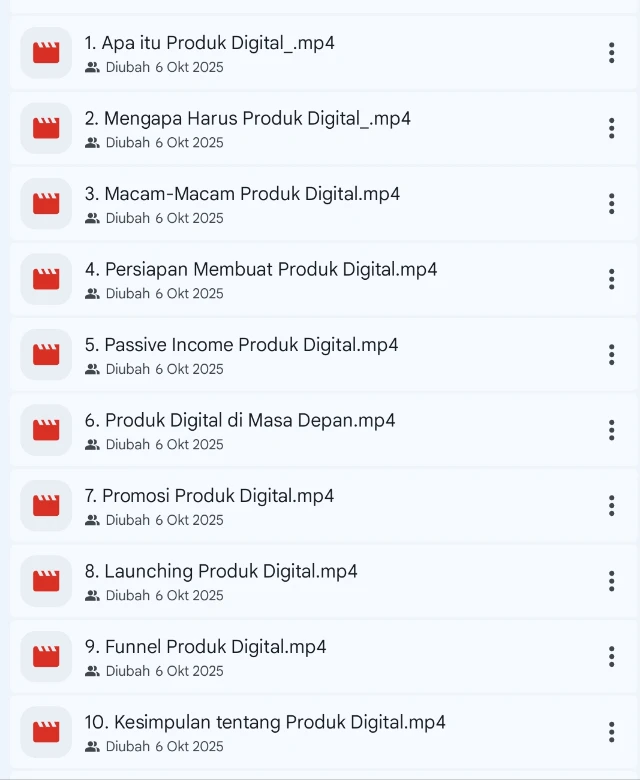Open more options for 7. Promosi Produk Digital.mp4
Screen dimensions: 640x780
[611, 506]
